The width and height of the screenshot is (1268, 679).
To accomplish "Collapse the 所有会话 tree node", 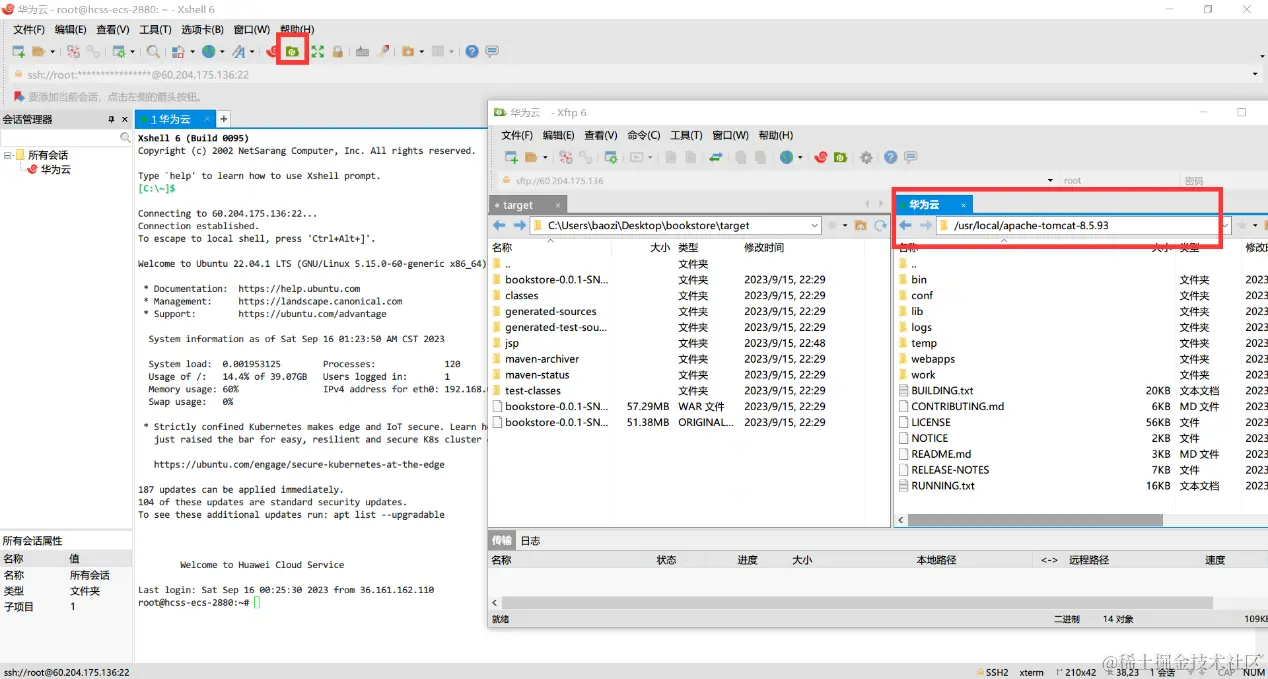I will 7,155.
